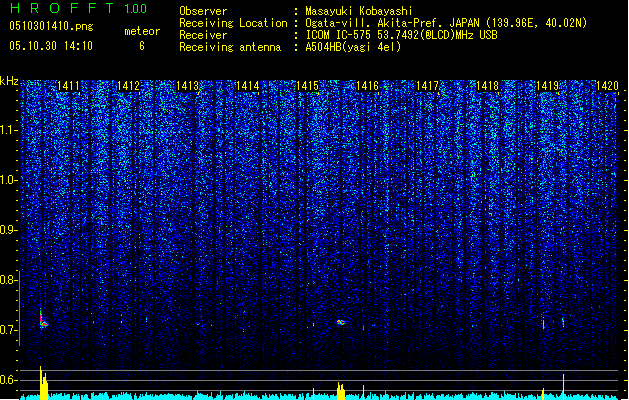The height and width of the screenshot is (400, 629).
Task: Click the 'Receiving antenna' label
Action: (x=230, y=47)
